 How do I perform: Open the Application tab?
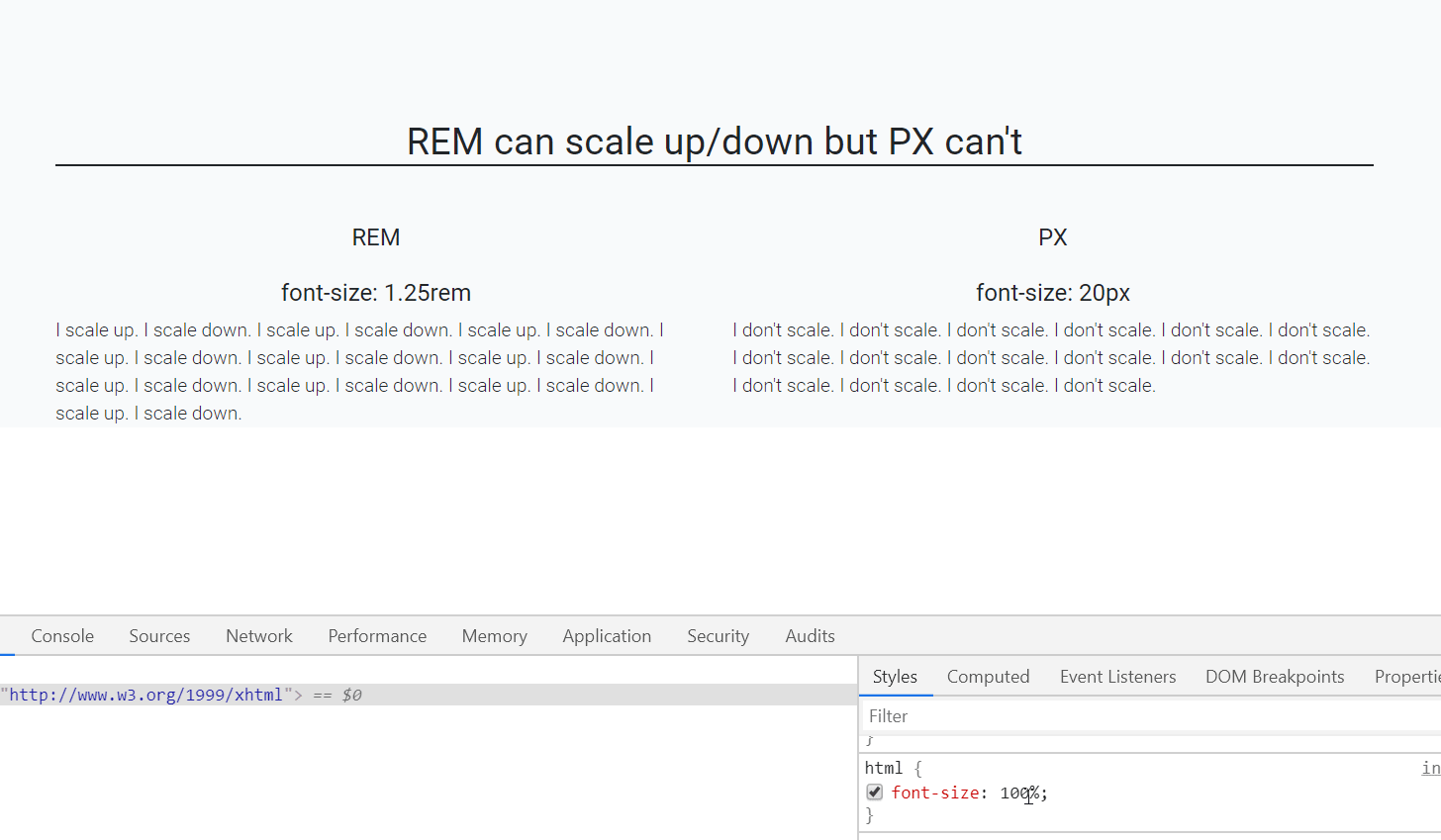click(607, 636)
